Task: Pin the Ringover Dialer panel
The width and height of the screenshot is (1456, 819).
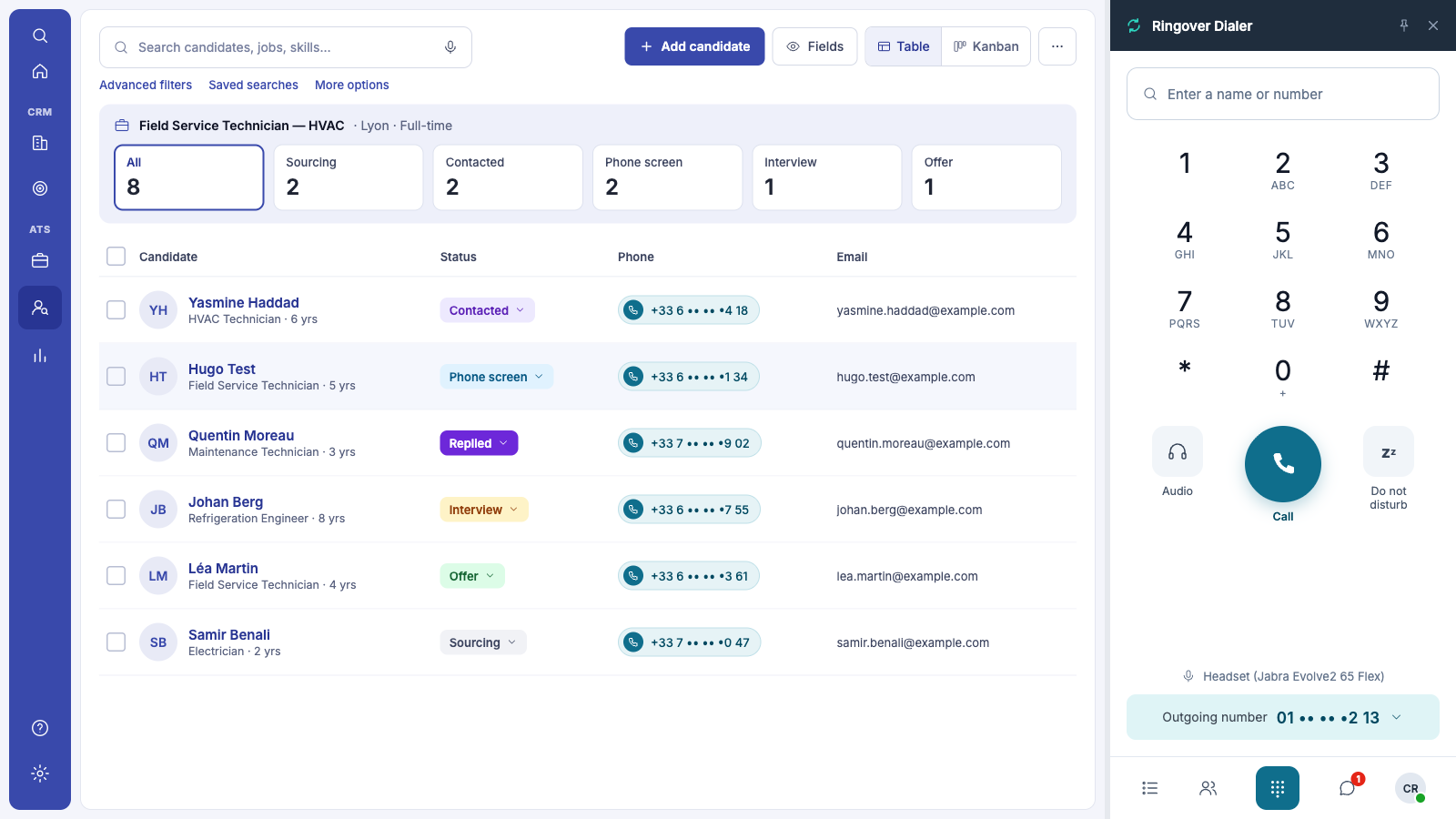Action: pos(1404,25)
